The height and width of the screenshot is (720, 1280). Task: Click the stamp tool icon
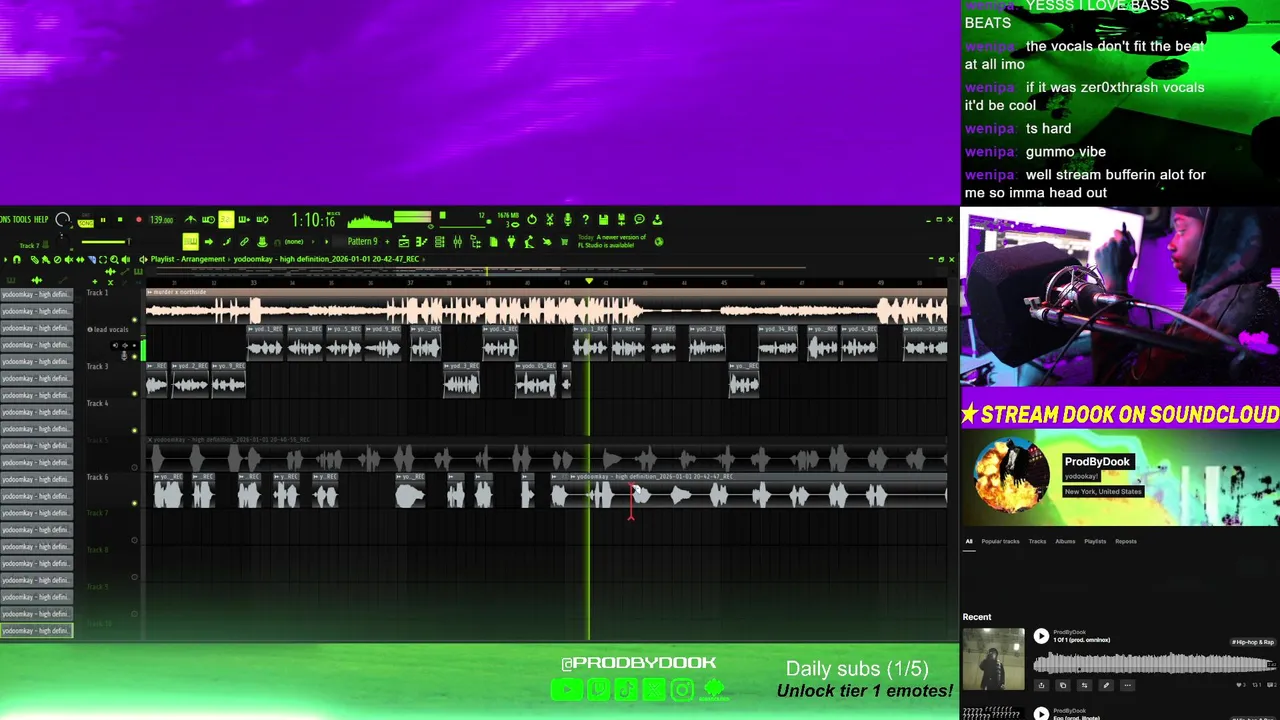262,242
